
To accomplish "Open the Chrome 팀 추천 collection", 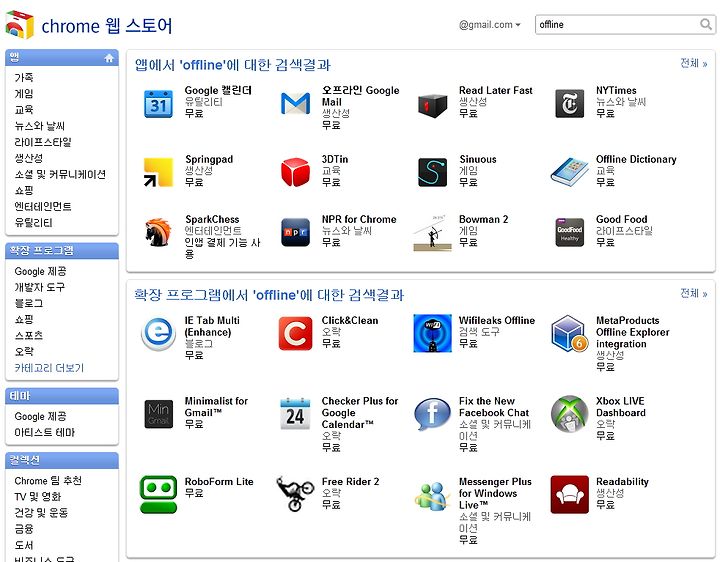I will tap(48, 481).
